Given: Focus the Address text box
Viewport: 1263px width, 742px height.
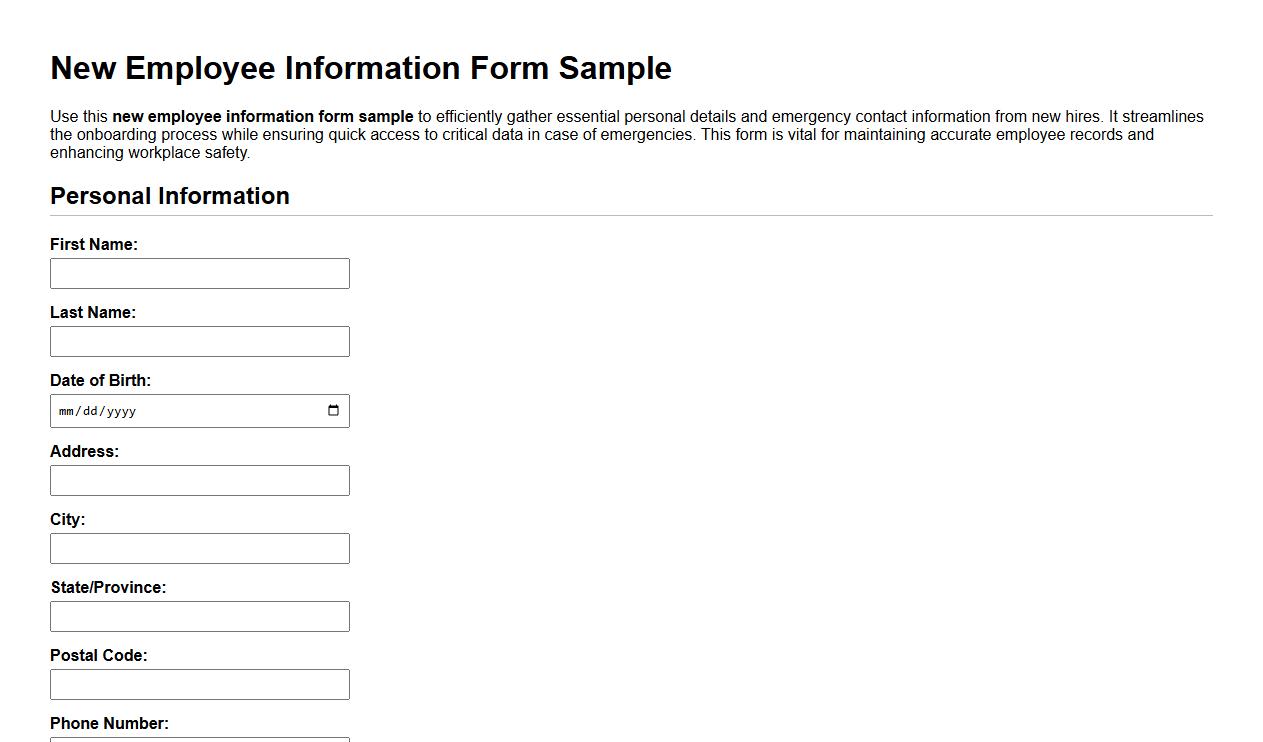Looking at the screenshot, I should tap(199, 480).
